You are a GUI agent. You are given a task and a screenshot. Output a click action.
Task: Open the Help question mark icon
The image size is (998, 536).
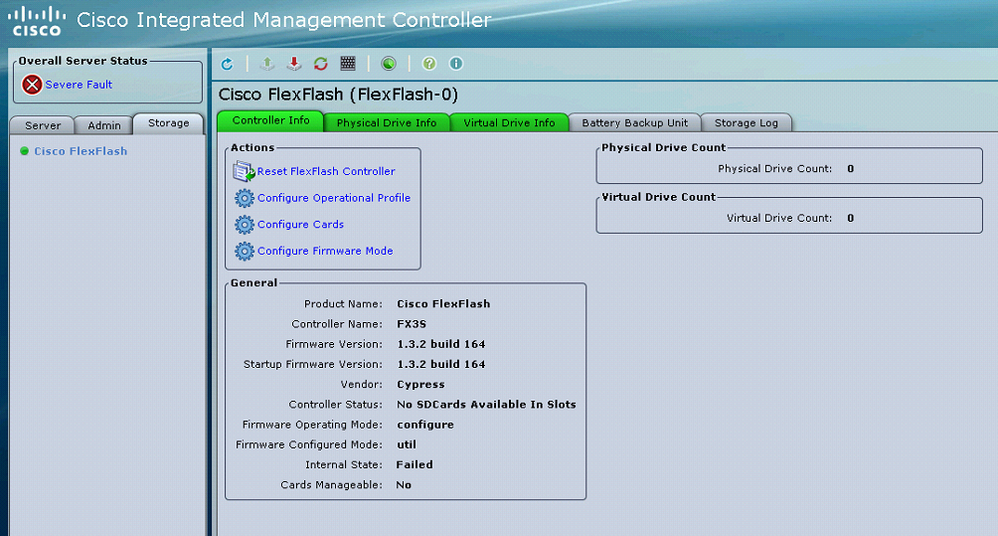[429, 64]
